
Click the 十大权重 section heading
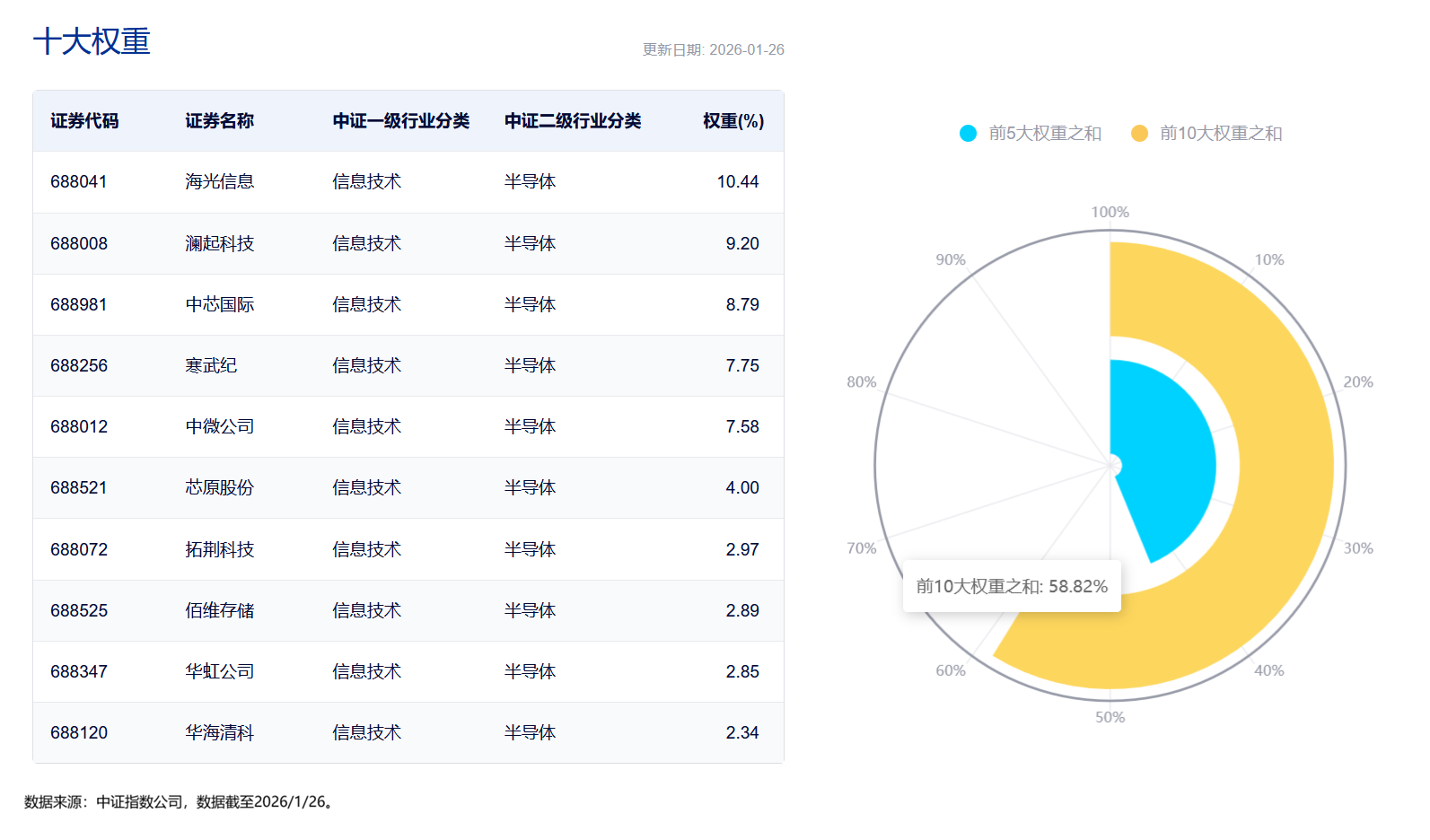[92, 42]
